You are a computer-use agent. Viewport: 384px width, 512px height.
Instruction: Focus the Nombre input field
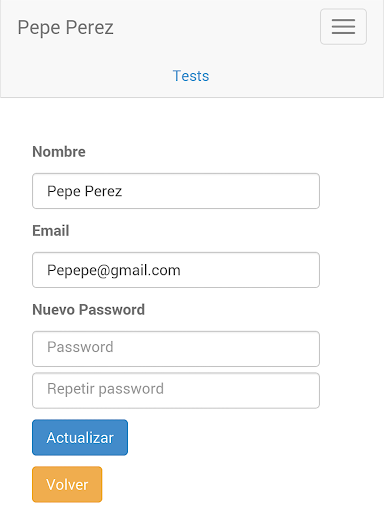click(x=176, y=191)
